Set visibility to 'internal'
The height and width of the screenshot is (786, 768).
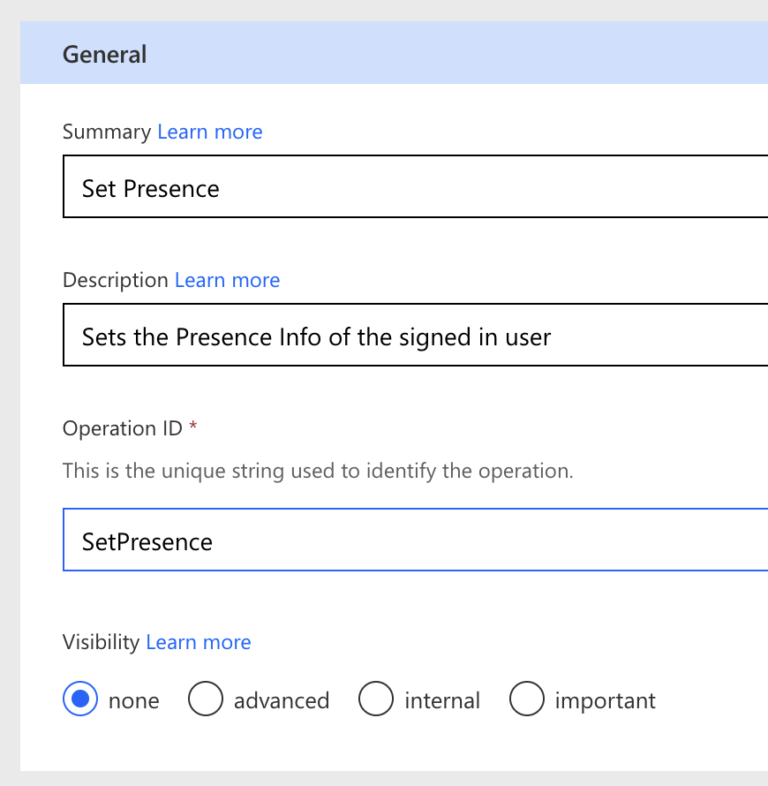coord(376,698)
